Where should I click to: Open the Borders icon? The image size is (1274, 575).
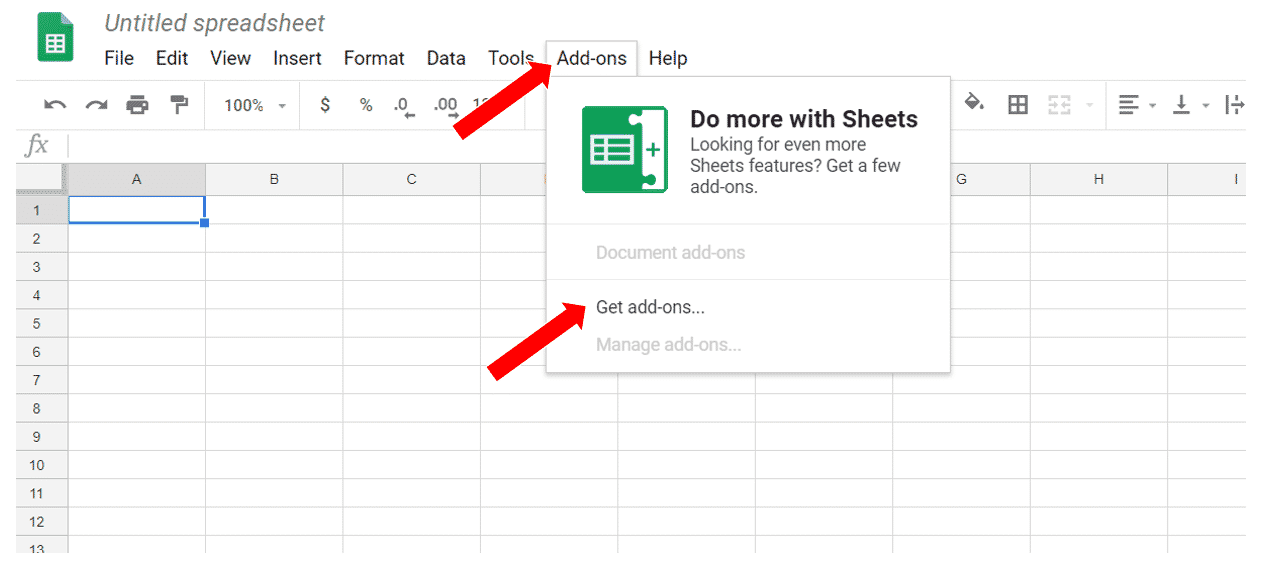click(1018, 104)
